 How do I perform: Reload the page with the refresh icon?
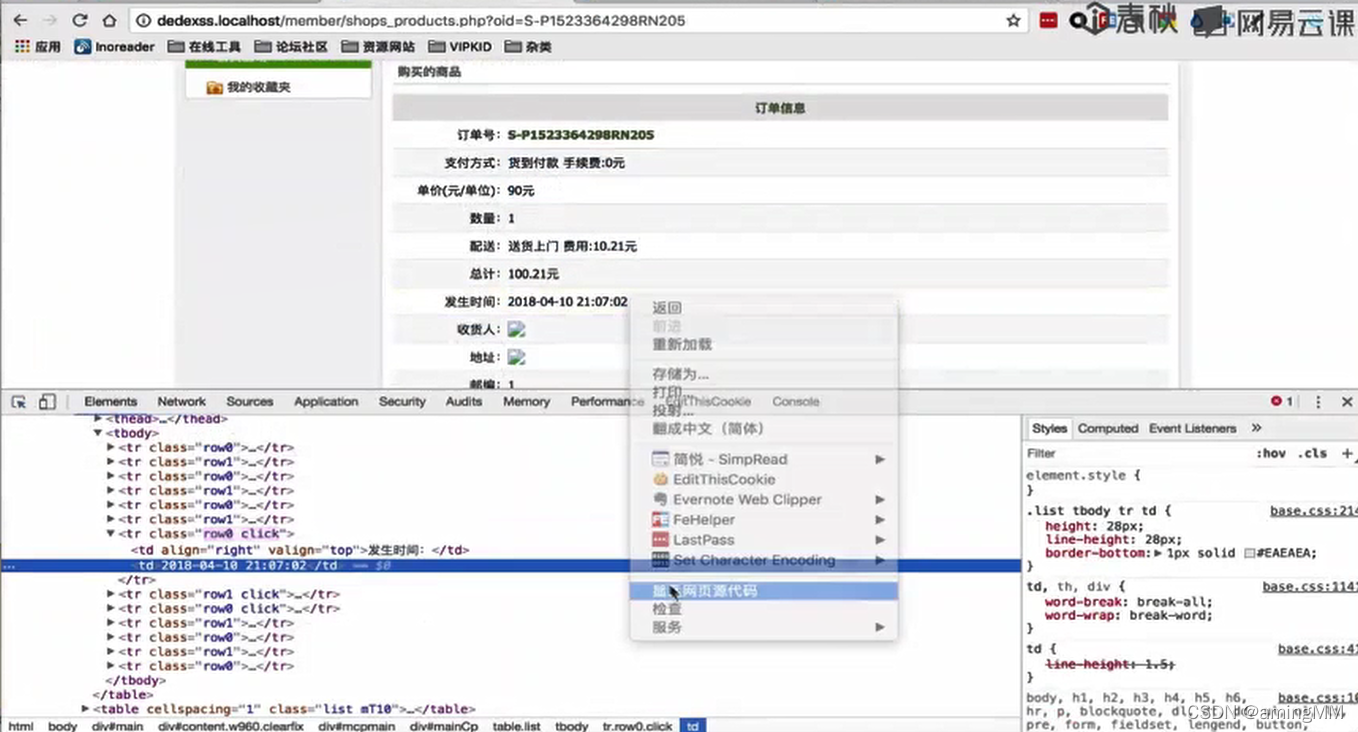[80, 20]
